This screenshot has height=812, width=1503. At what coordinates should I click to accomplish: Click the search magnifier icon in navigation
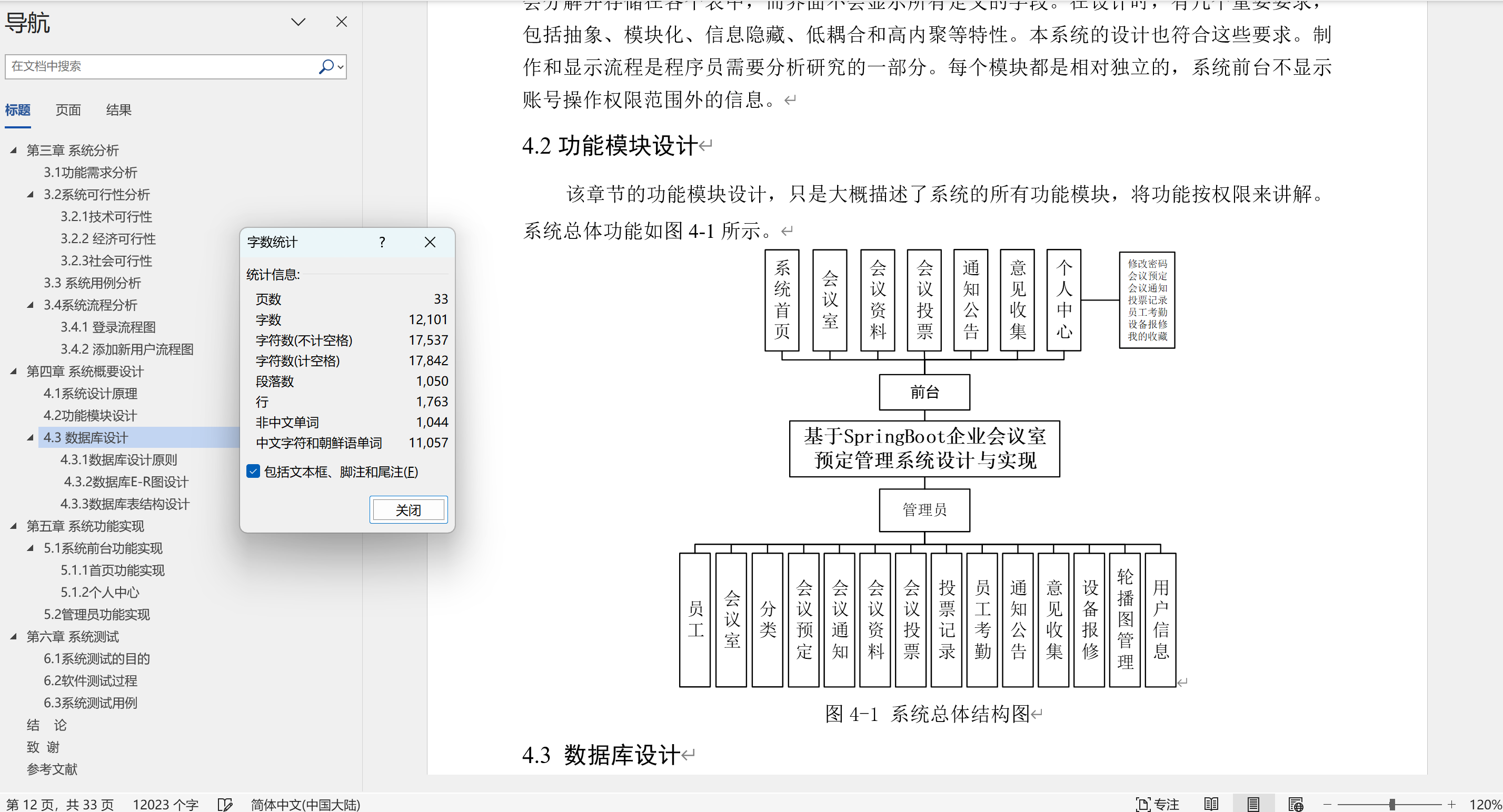(x=325, y=66)
